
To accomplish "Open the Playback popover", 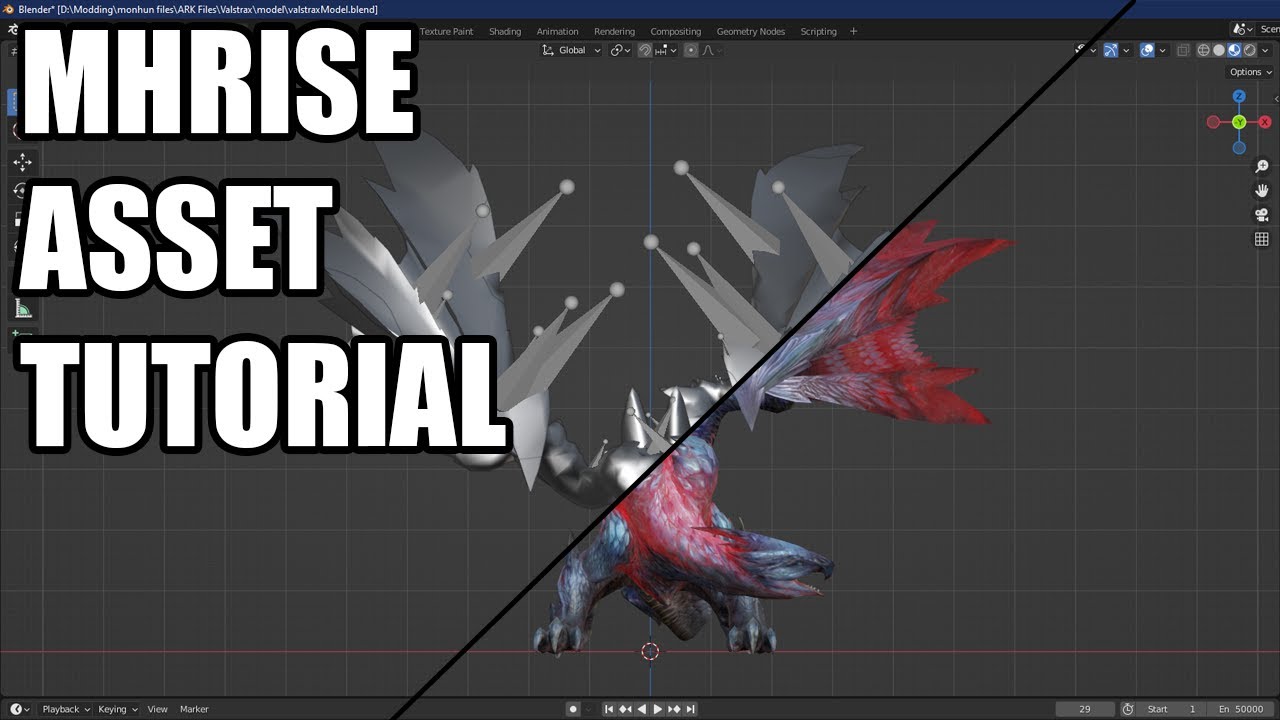I will [x=66, y=709].
